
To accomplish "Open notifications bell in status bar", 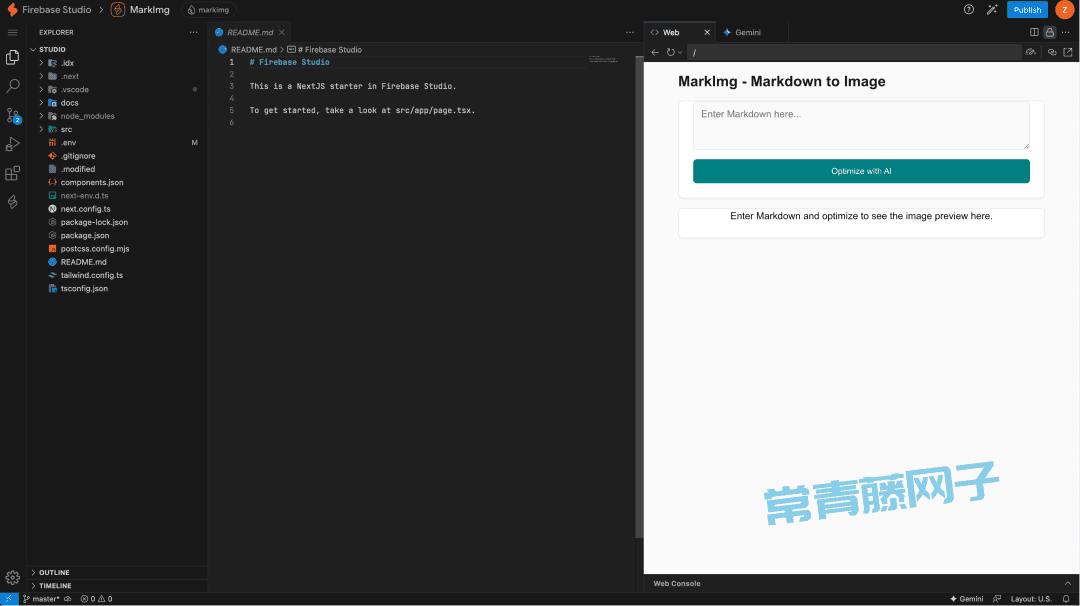I will [x=1066, y=599].
